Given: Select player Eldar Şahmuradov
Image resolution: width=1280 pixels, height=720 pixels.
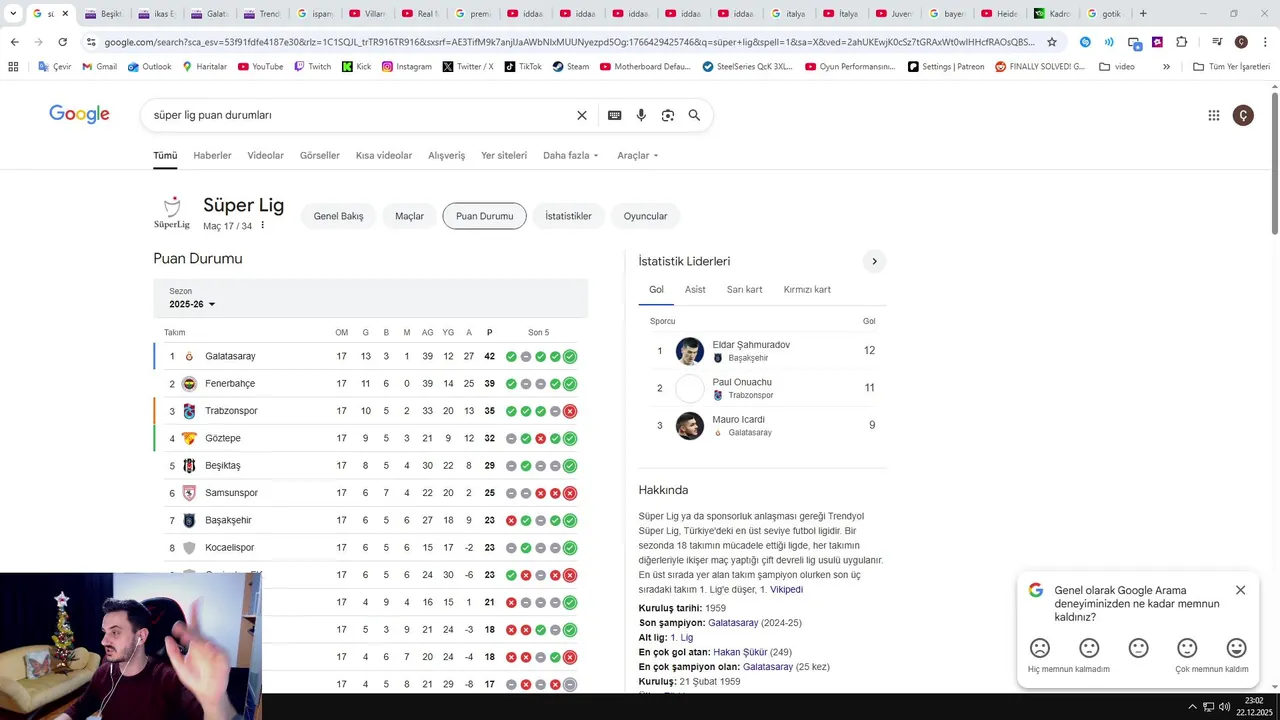Looking at the screenshot, I should tap(751, 345).
